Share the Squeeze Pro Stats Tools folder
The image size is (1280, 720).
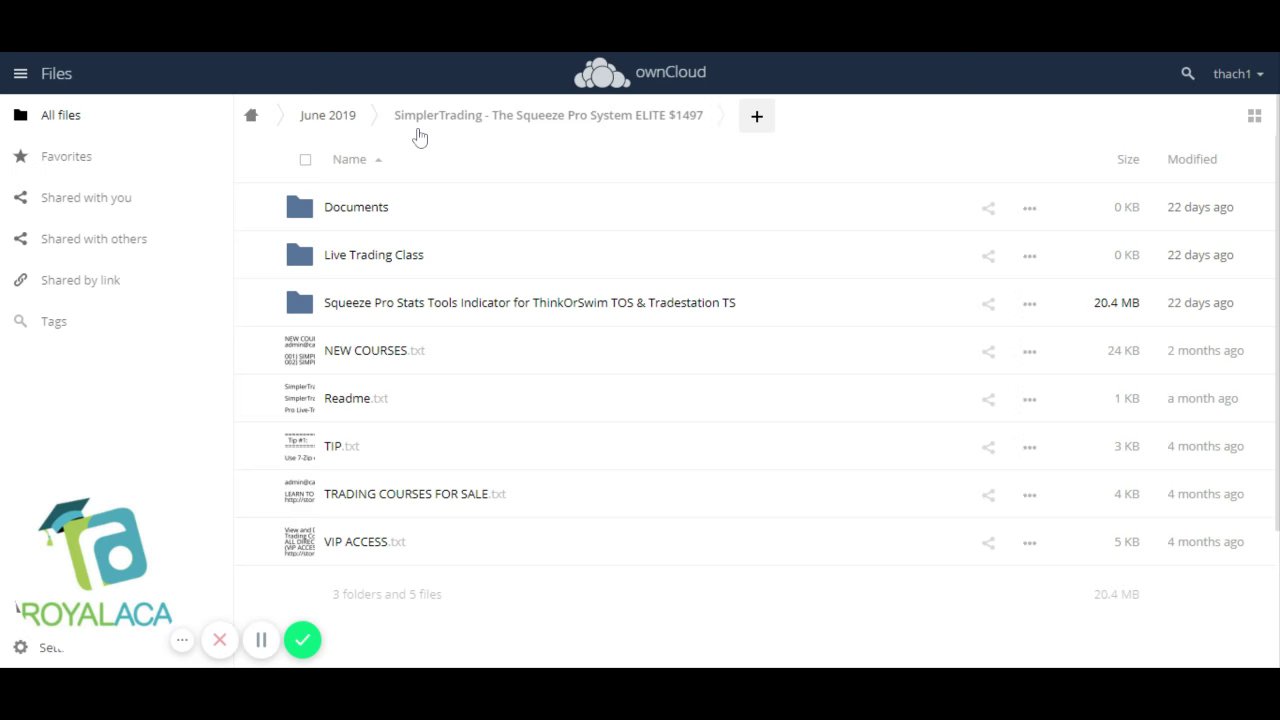point(988,304)
